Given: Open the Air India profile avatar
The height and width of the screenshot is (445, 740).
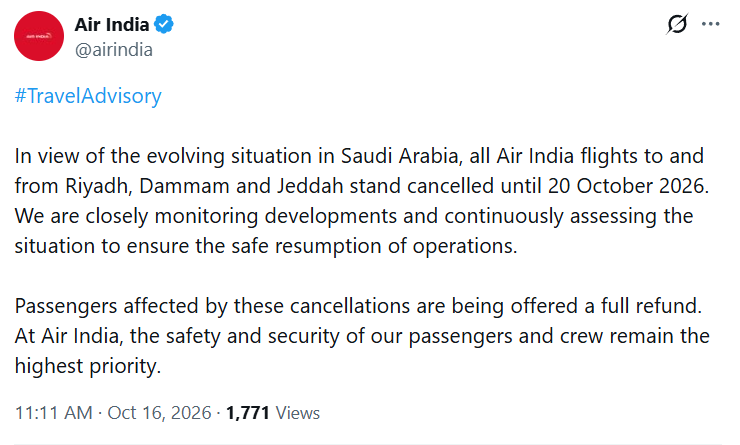Looking at the screenshot, I should 39,36.
